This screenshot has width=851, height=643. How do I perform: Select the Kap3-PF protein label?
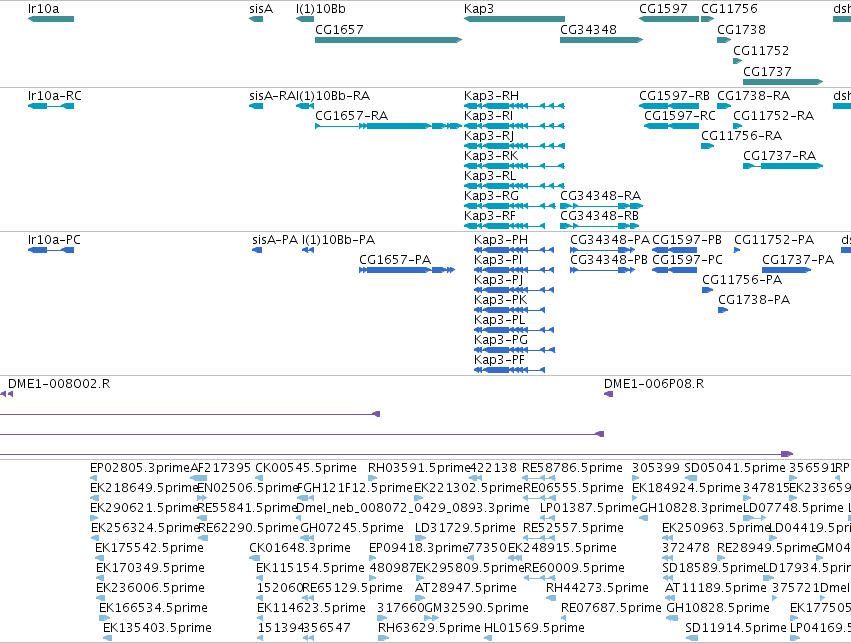(x=499, y=360)
